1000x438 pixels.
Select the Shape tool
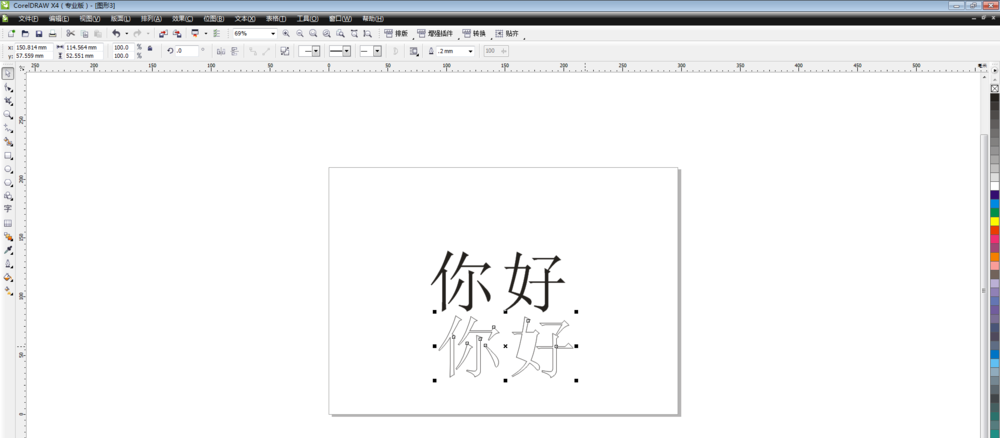pos(8,87)
